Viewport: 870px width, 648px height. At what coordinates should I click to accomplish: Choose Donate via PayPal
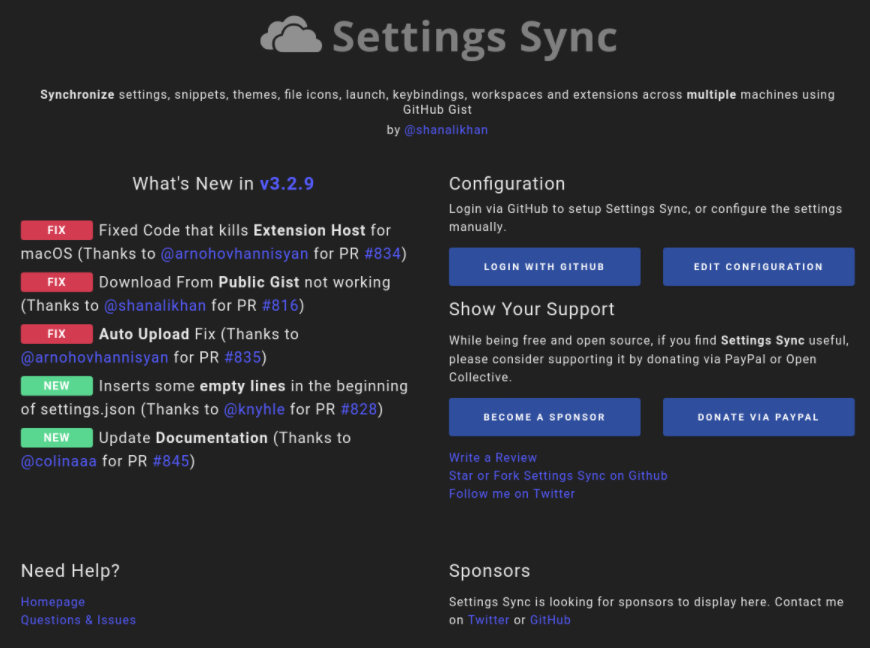(x=758, y=417)
